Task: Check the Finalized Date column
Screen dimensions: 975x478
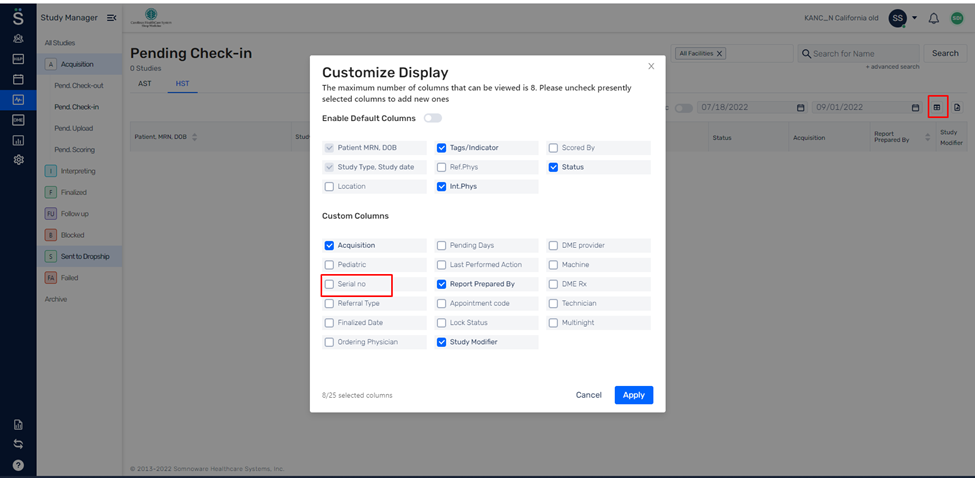Action: click(330, 323)
